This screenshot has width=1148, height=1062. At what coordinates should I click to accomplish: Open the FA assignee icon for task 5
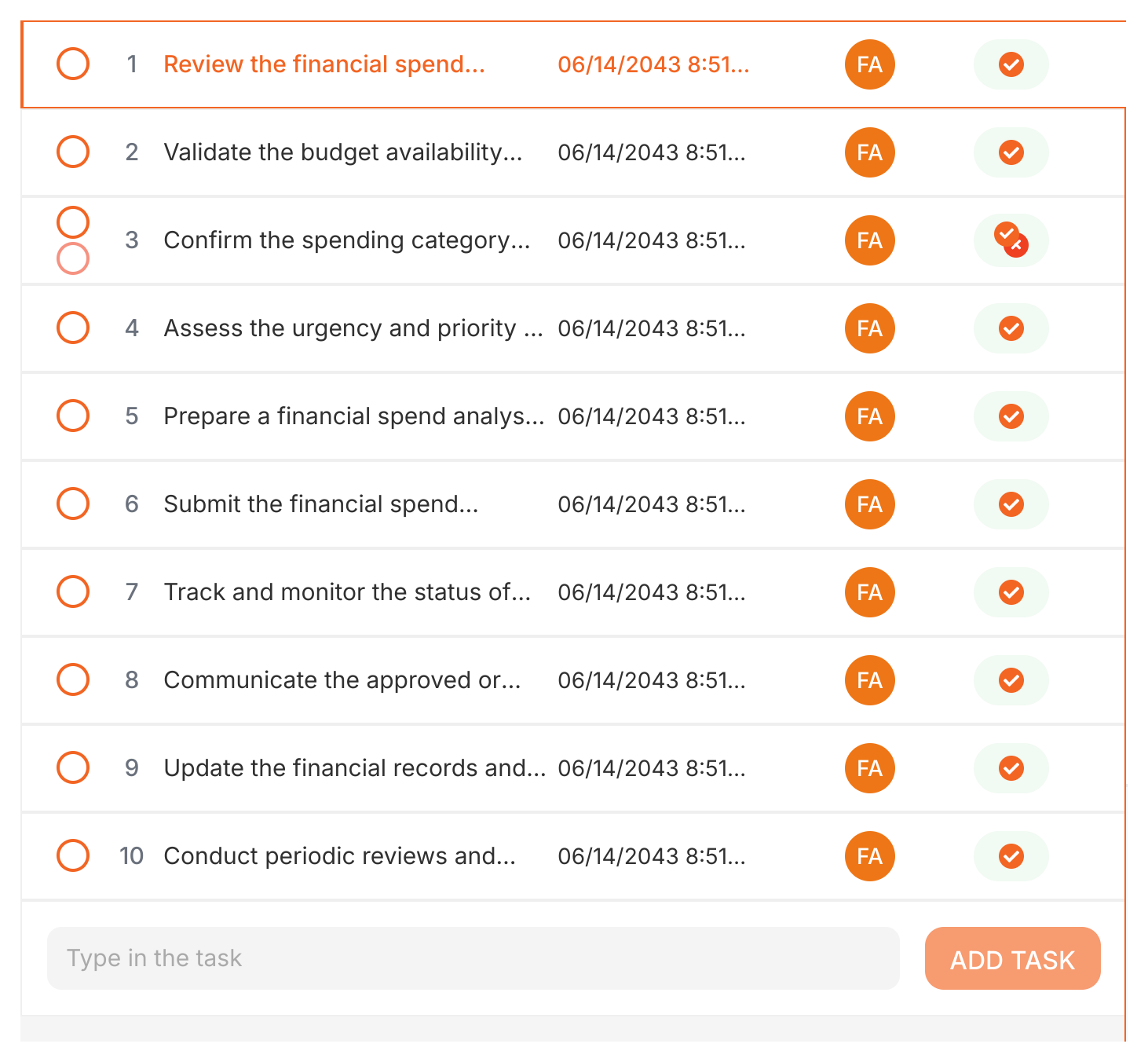click(868, 416)
